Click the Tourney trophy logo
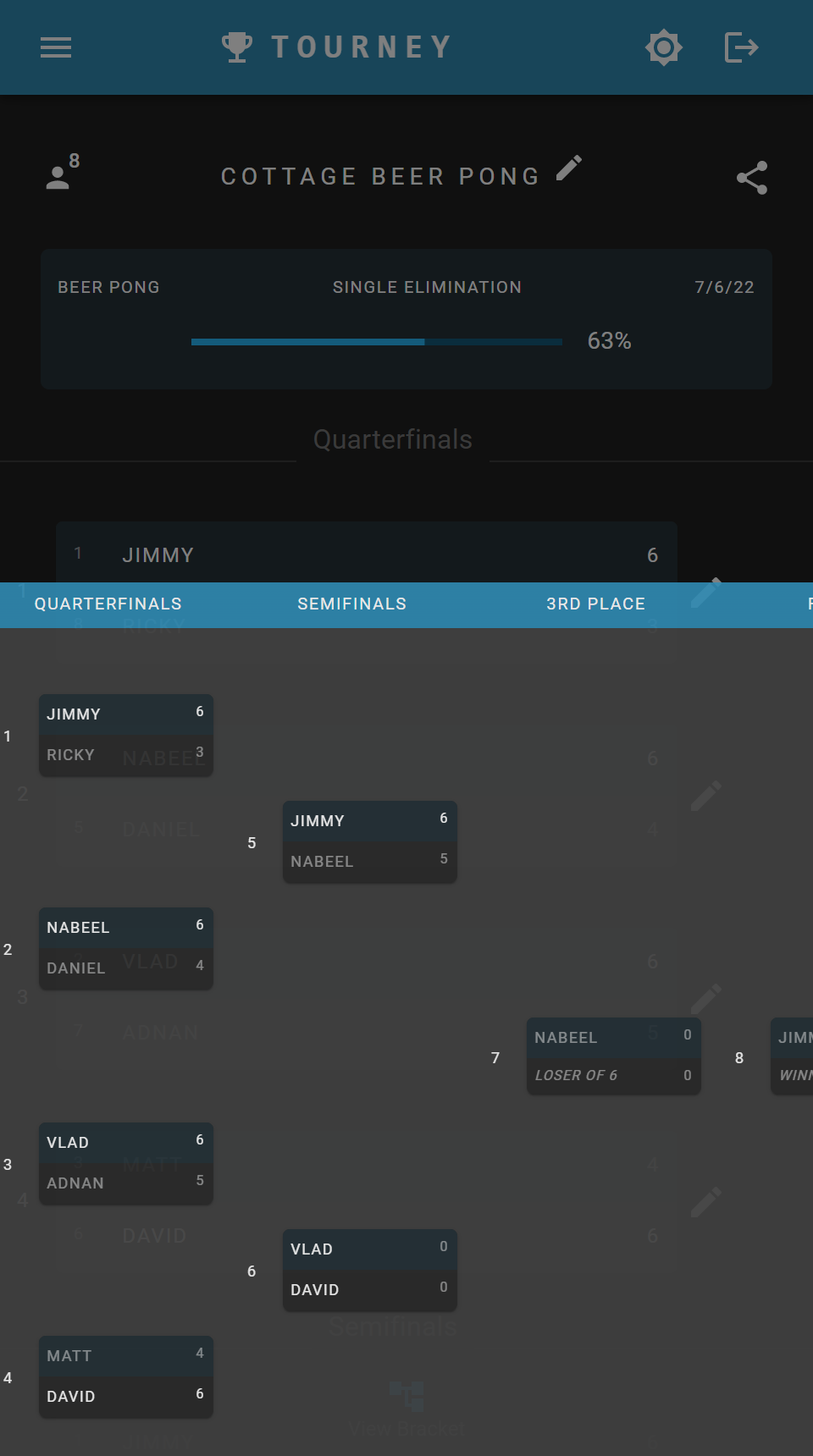The image size is (813, 1456). [237, 47]
